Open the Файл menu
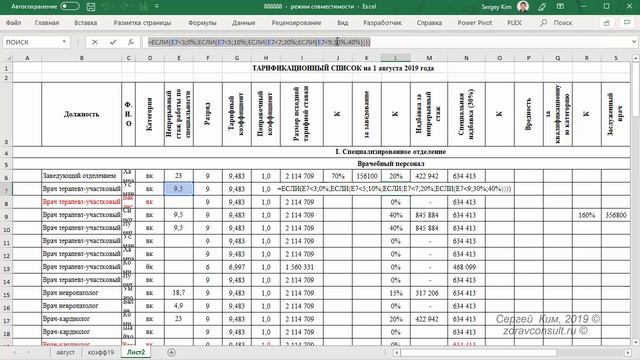This screenshot has height=360, width=640. tap(13, 23)
